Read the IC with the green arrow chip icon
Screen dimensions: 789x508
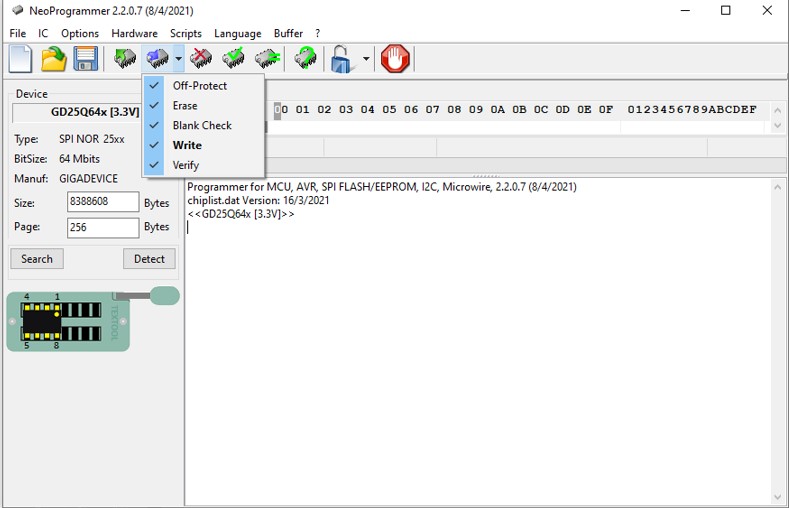tap(125, 59)
